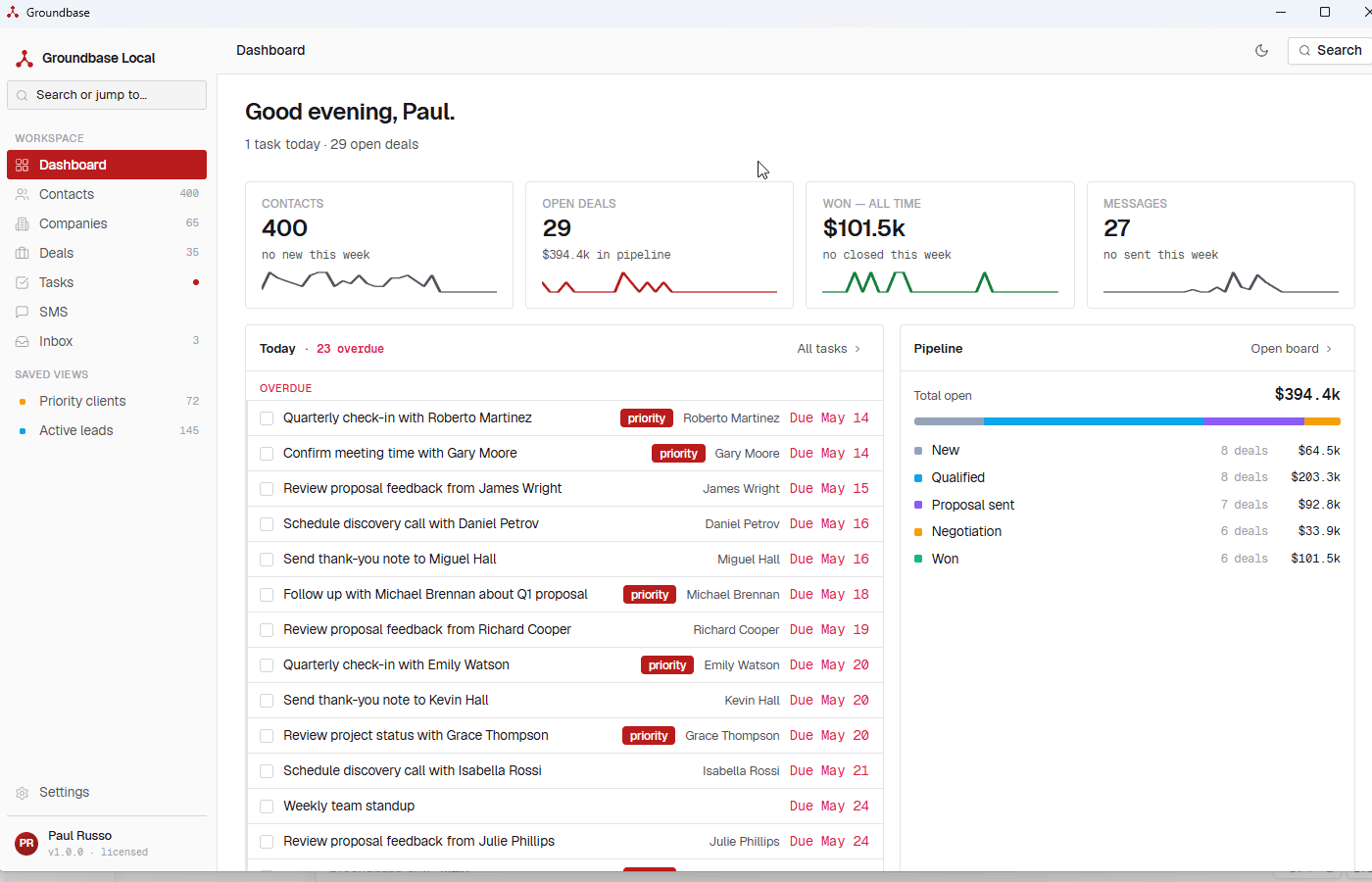Image resolution: width=1372 pixels, height=882 pixels.
Task: Click the SMS chat bubble icon
Action: (23, 312)
